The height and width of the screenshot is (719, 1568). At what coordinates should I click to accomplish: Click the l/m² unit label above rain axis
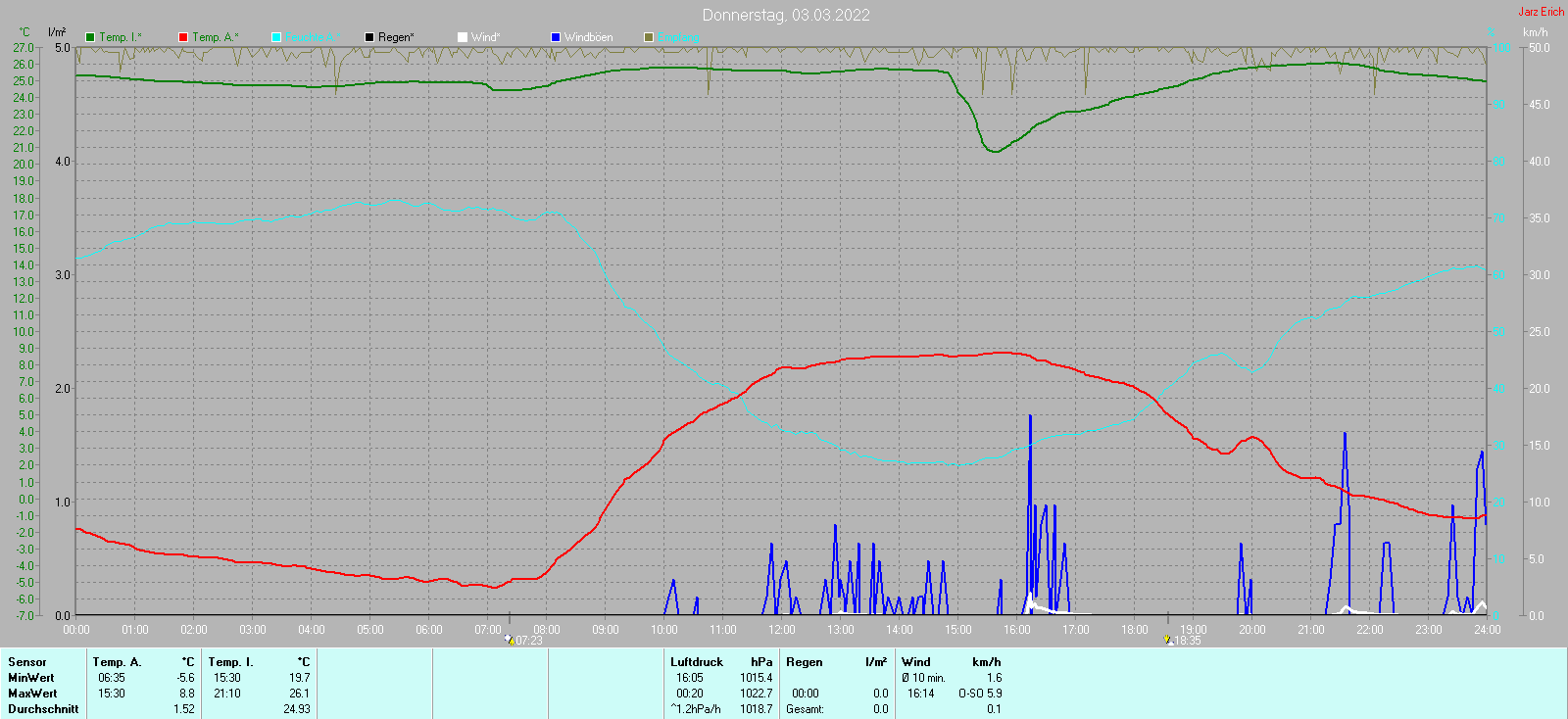click(57, 32)
